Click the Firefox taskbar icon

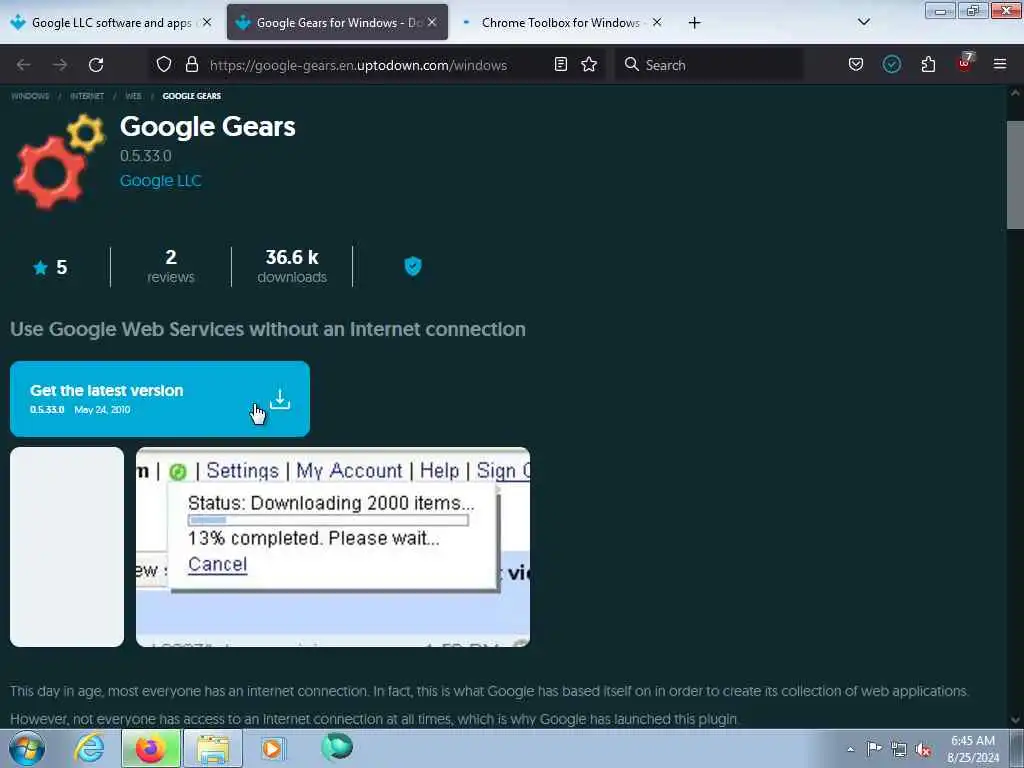pyautogui.click(x=150, y=748)
